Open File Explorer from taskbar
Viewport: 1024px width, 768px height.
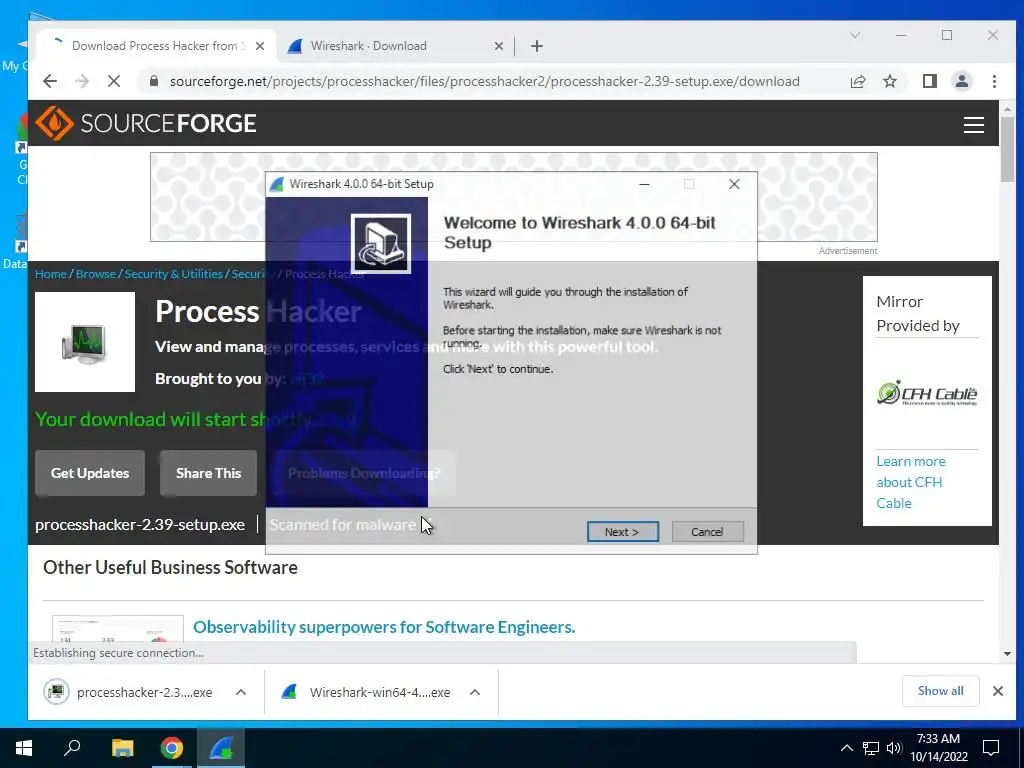click(x=122, y=748)
